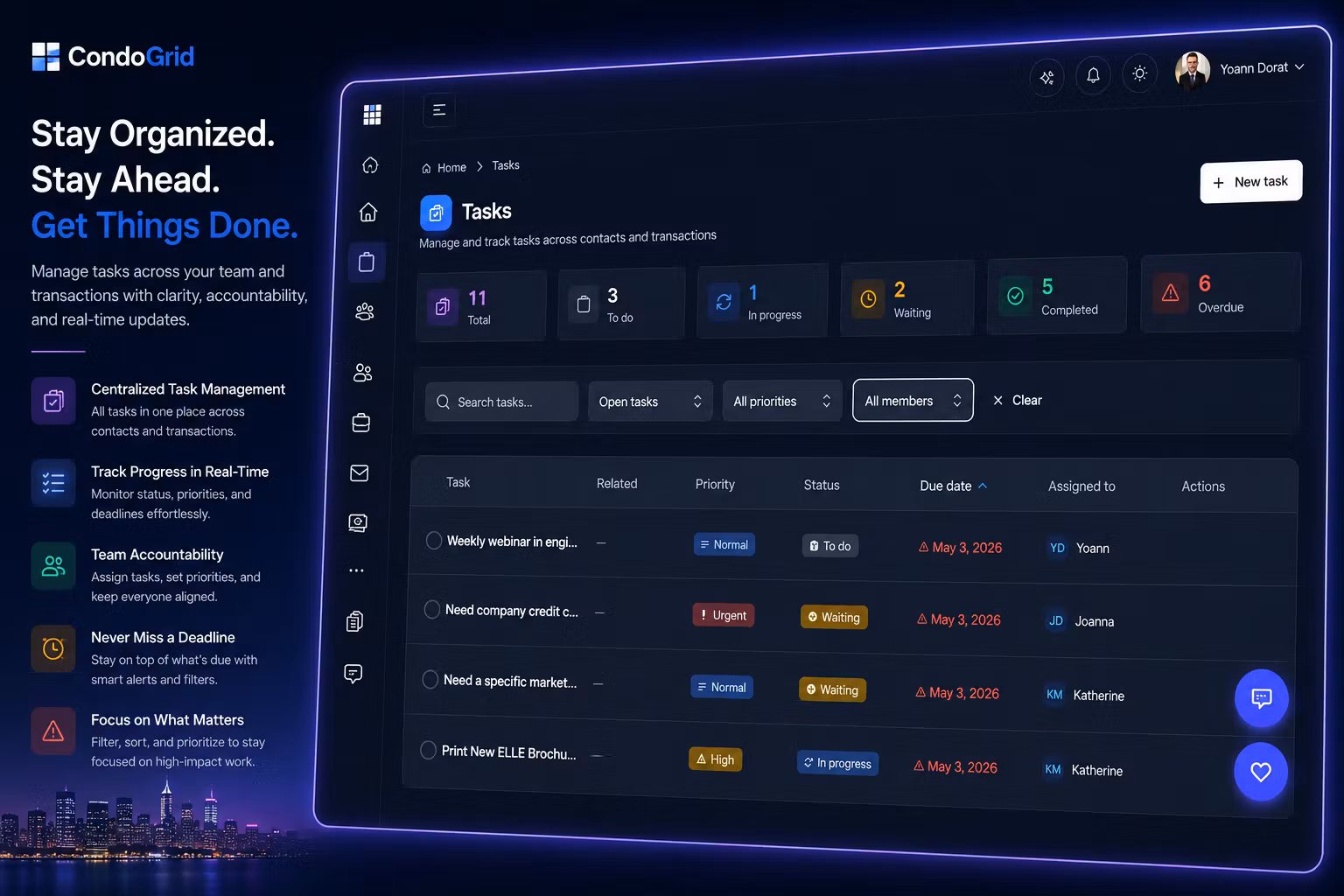Open the Print New ELLE Brochu... task
The image size is (1344, 896).
click(508, 752)
